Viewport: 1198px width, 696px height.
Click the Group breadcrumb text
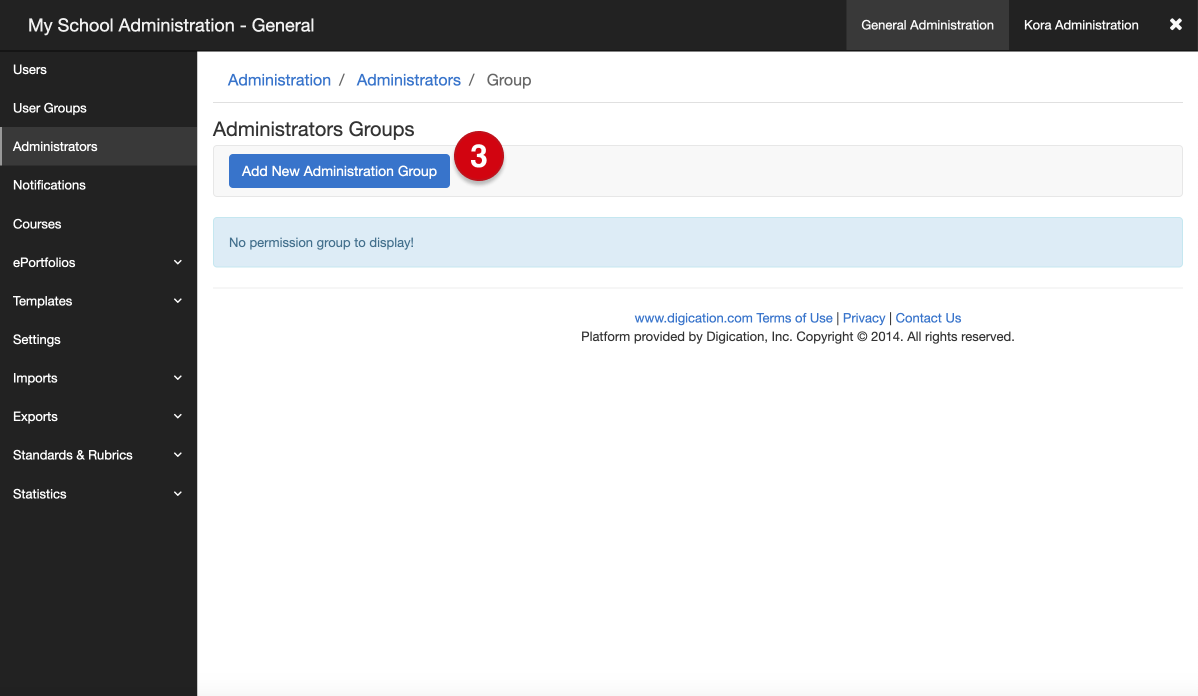click(x=509, y=80)
